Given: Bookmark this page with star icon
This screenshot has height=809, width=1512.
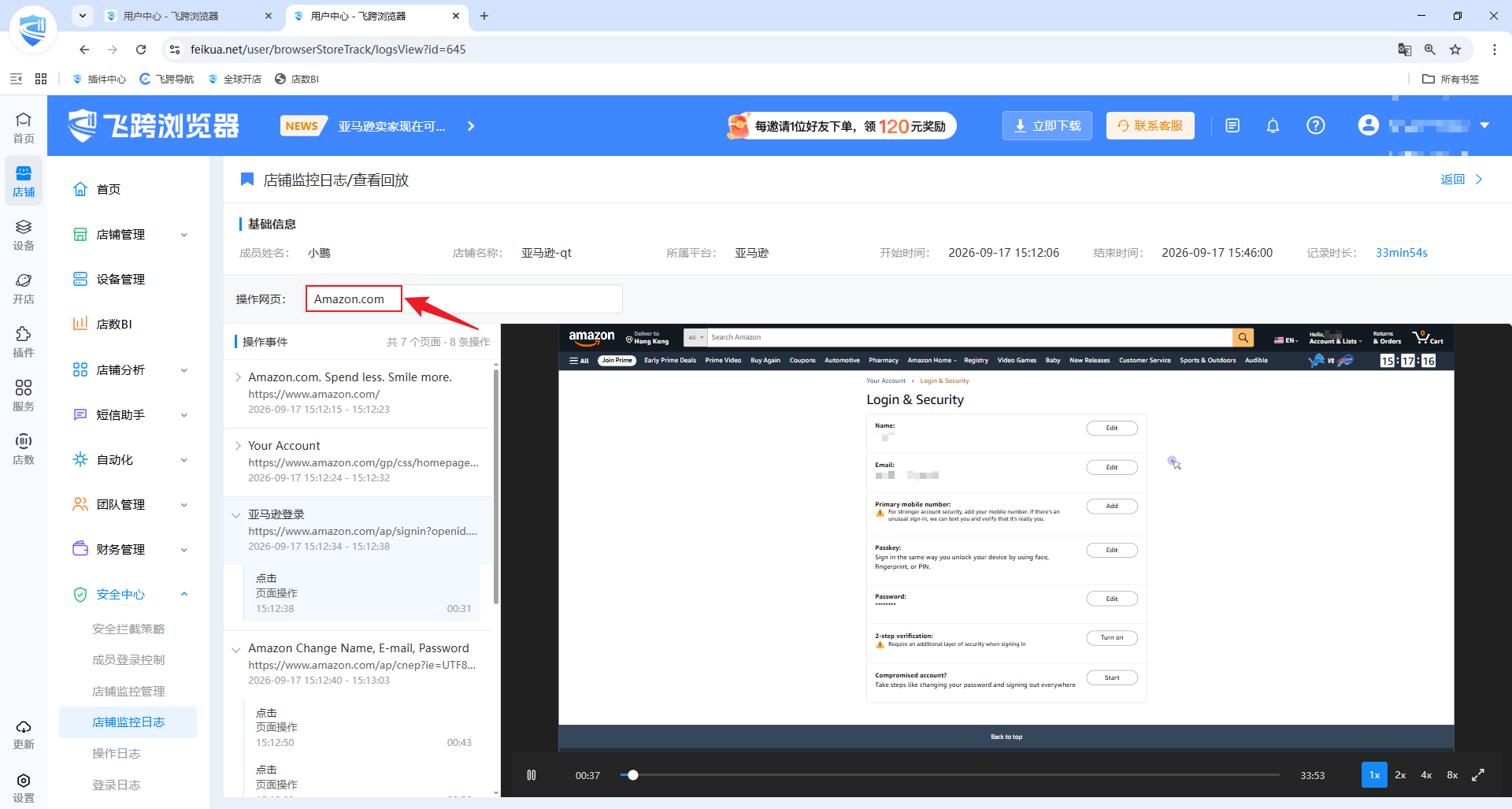Looking at the screenshot, I should tap(1455, 50).
